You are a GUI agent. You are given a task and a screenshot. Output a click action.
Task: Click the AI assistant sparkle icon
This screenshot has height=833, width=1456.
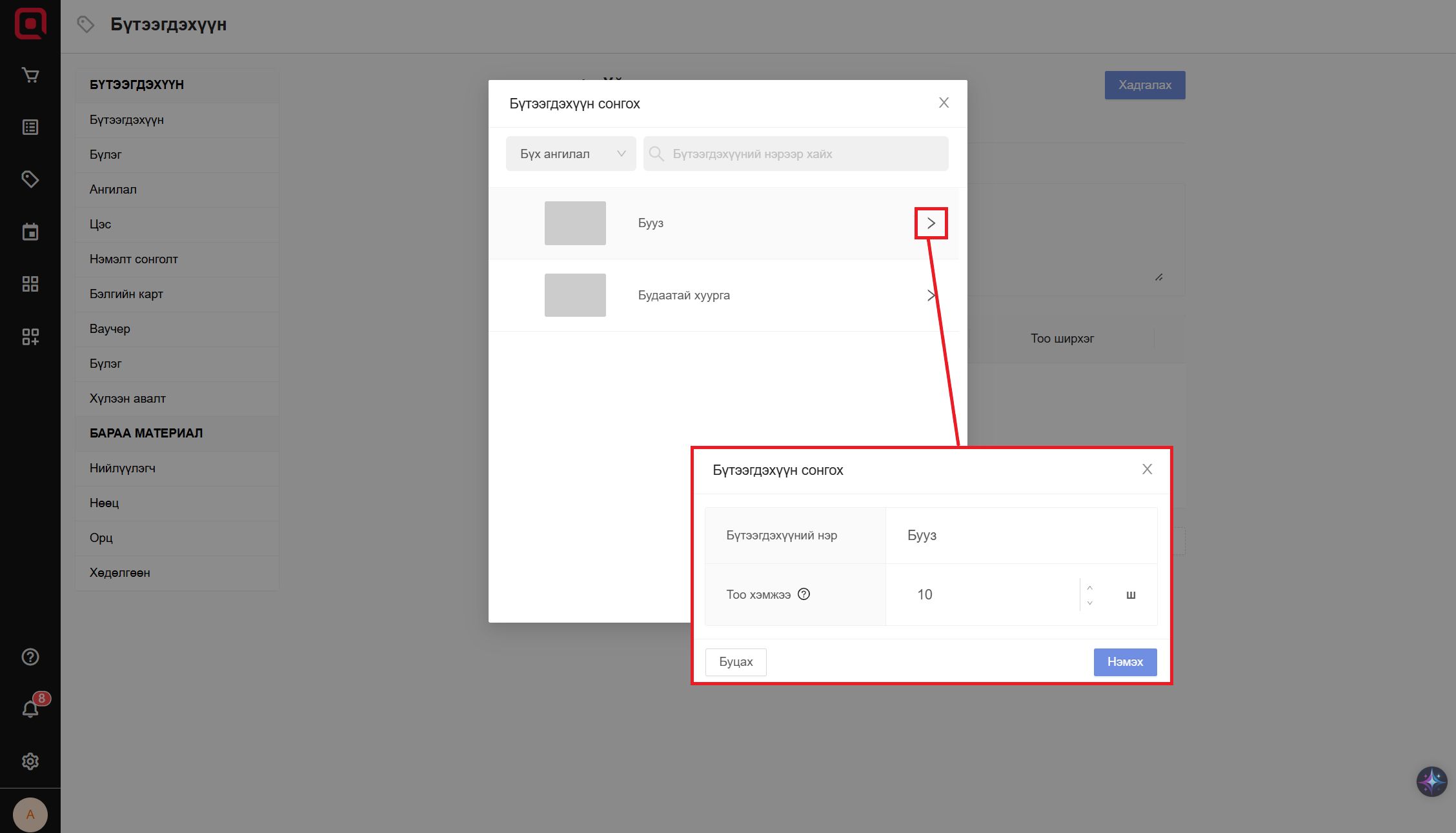[x=1431, y=781]
